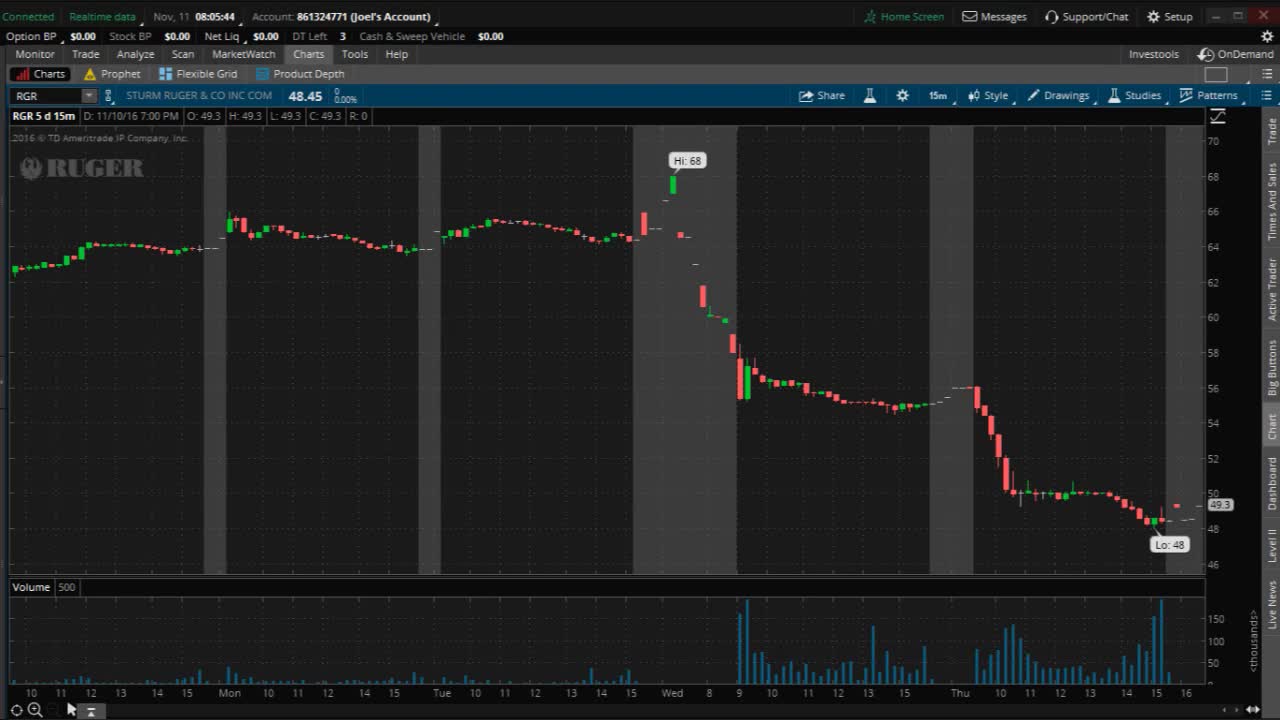Viewport: 1280px width, 720px height.
Task: Open Times And Sales sidebar panel
Action: [1272, 201]
